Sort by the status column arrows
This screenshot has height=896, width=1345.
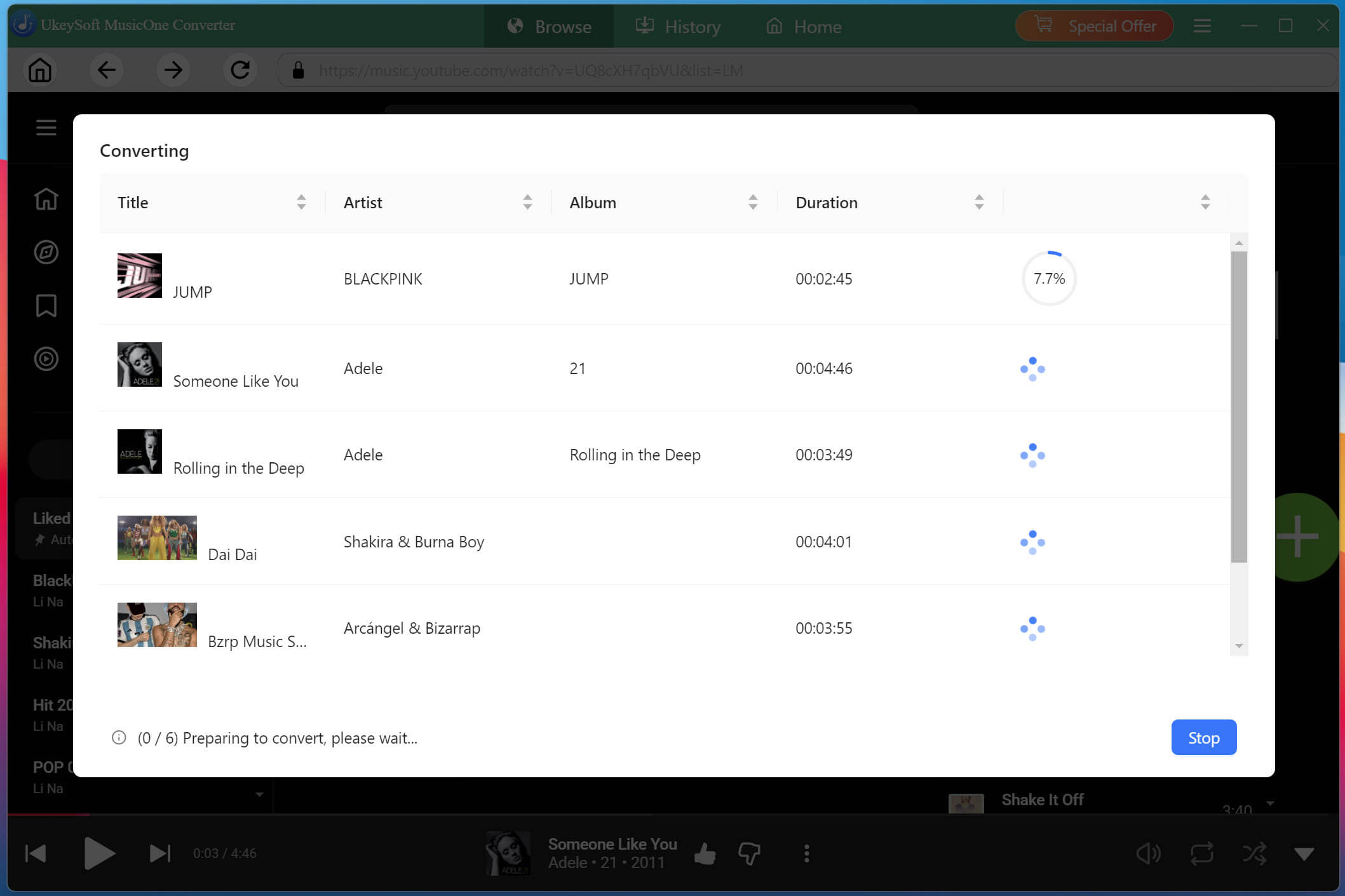(1205, 203)
